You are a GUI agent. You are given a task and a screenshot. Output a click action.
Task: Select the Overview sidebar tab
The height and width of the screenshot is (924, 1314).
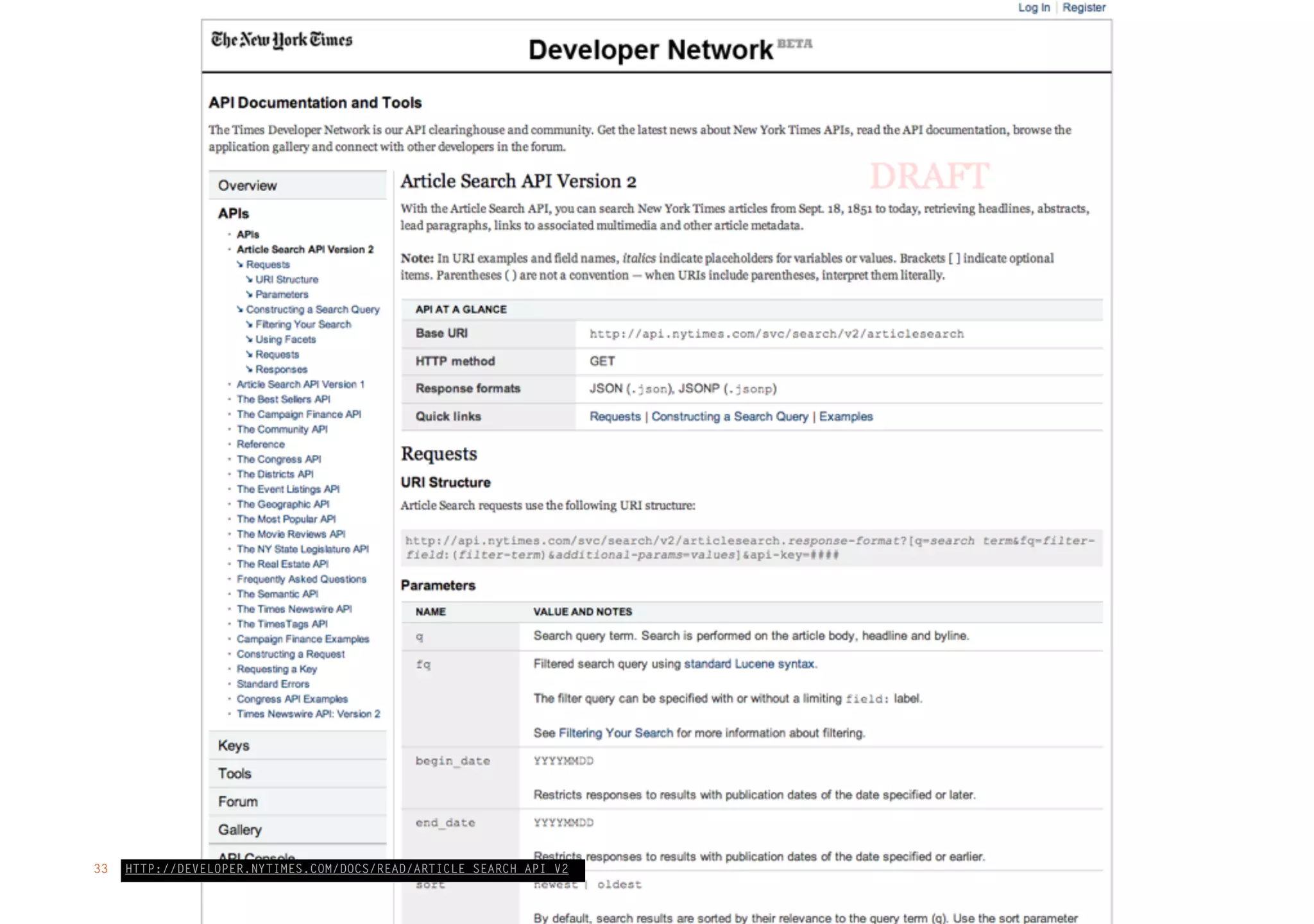point(248,185)
